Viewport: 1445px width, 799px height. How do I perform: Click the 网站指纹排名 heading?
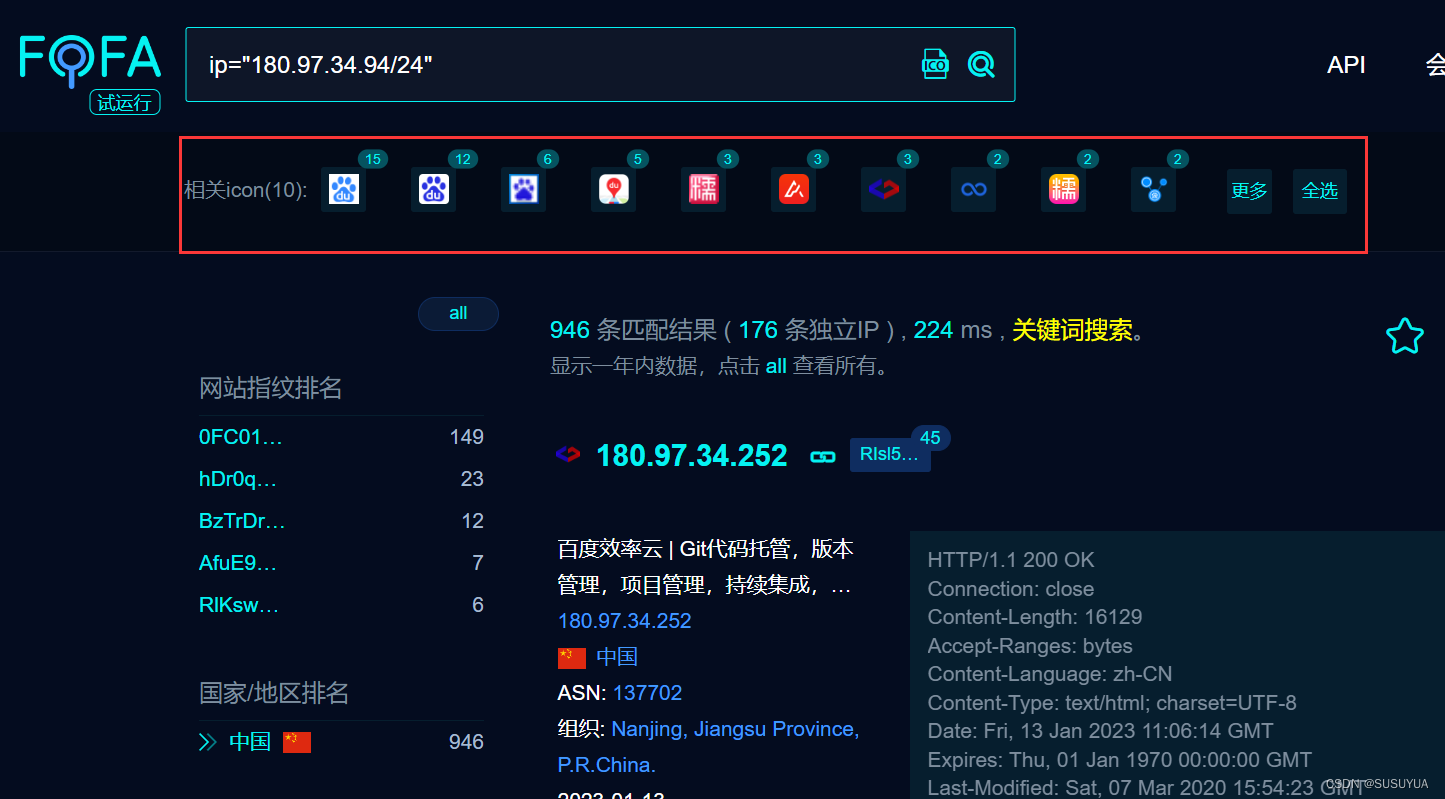[x=271, y=388]
